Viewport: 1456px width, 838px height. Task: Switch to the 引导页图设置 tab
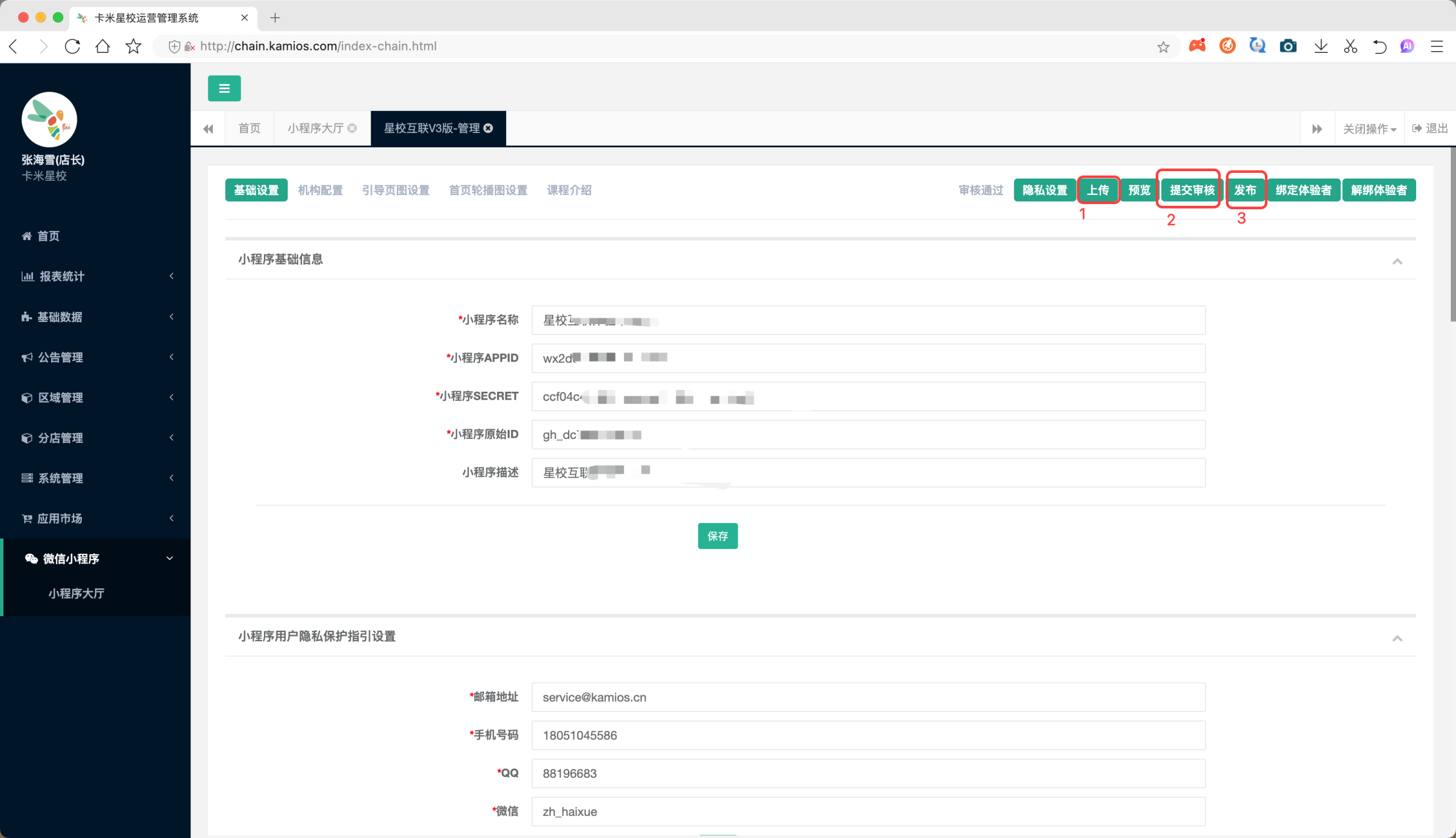(x=395, y=190)
